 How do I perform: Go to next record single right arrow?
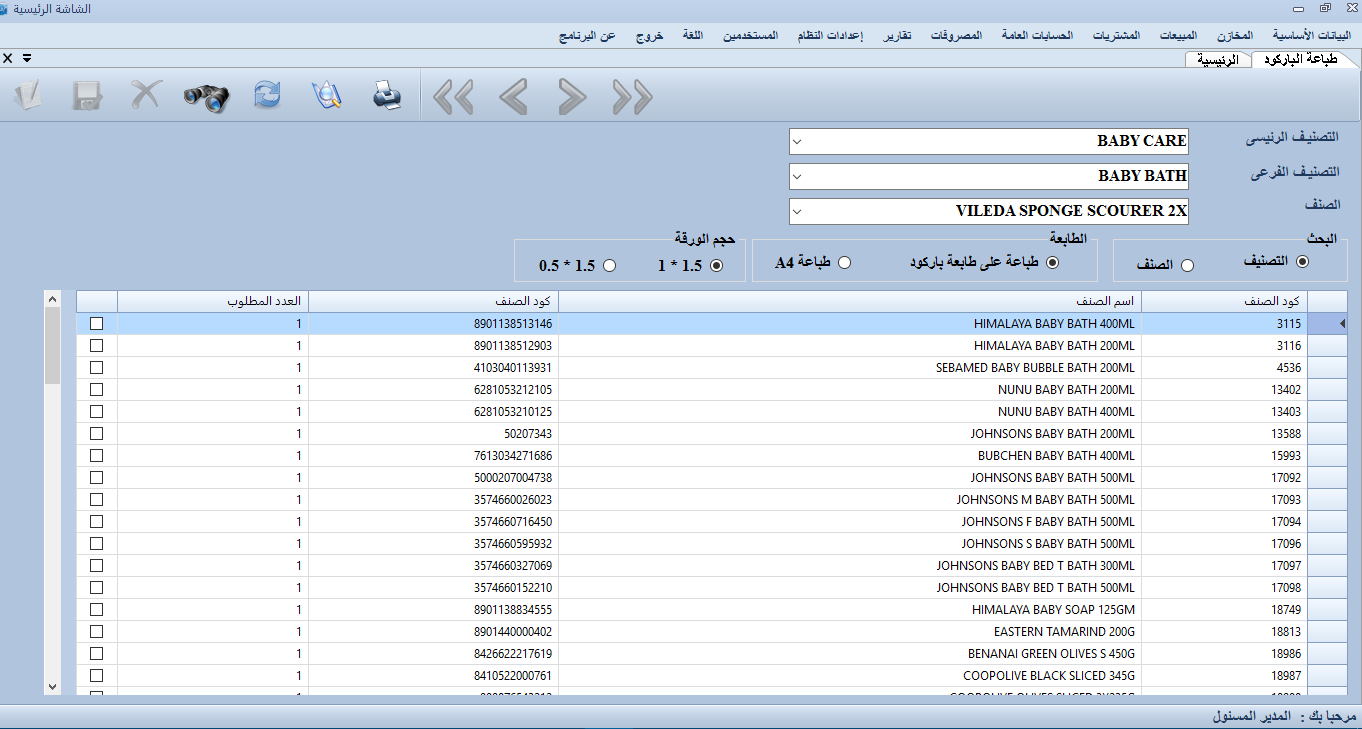pyautogui.click(x=572, y=97)
